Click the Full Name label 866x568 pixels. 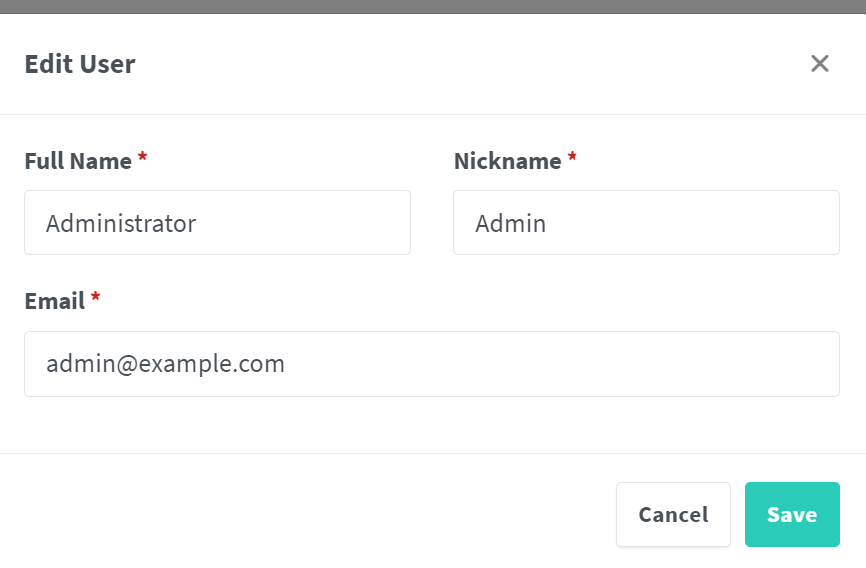(78, 161)
